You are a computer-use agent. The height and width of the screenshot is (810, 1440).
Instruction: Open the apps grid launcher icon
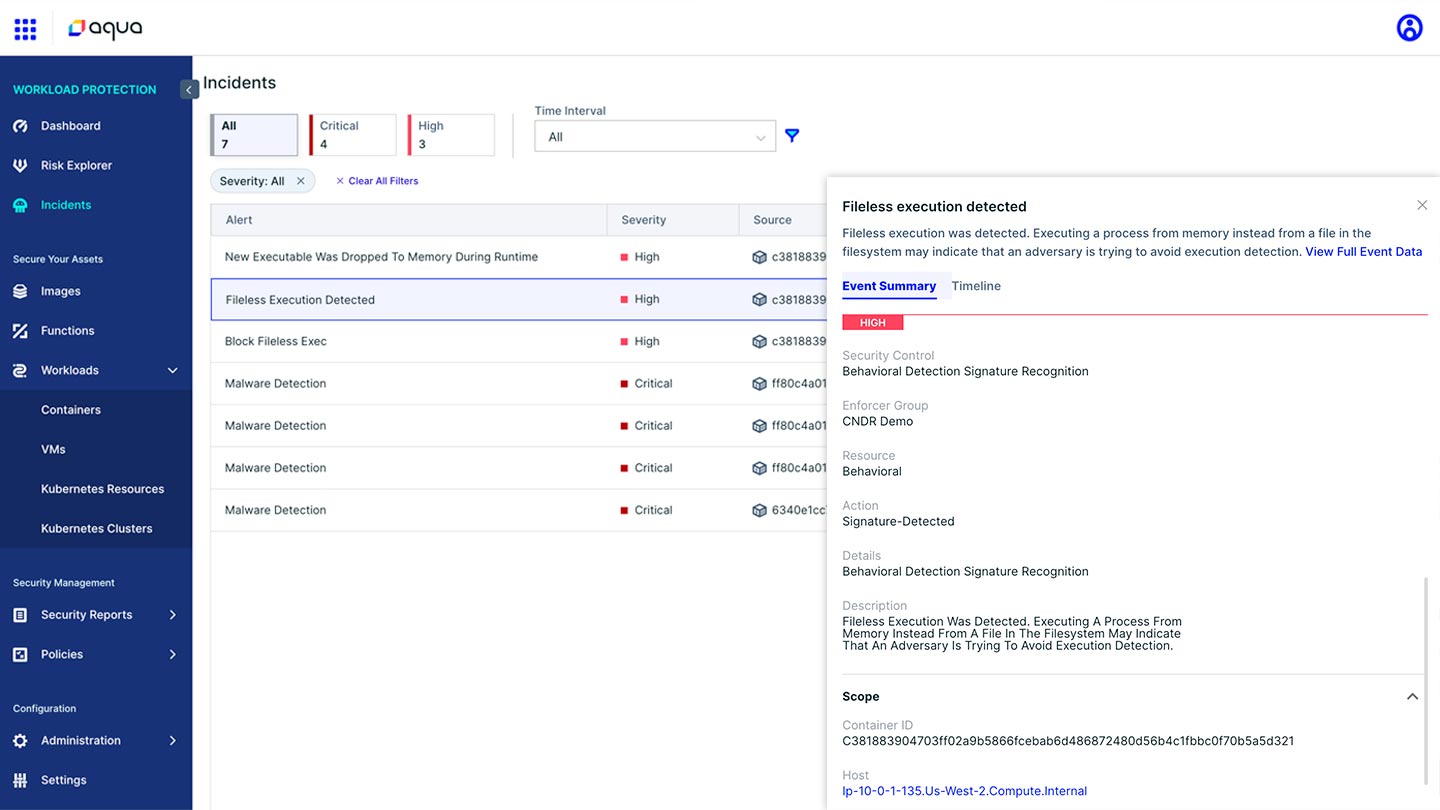pos(25,28)
